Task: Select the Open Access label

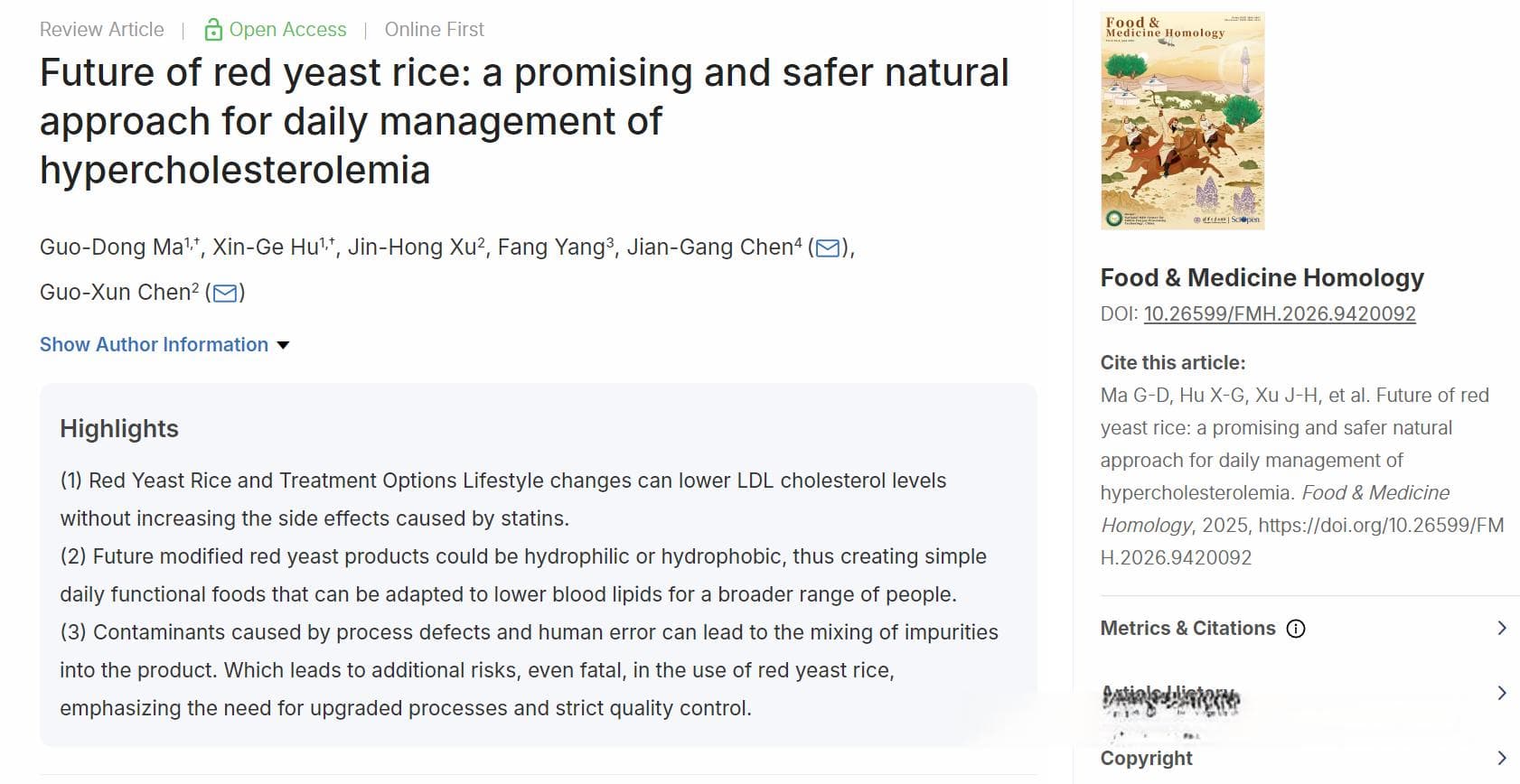Action: click(x=287, y=29)
